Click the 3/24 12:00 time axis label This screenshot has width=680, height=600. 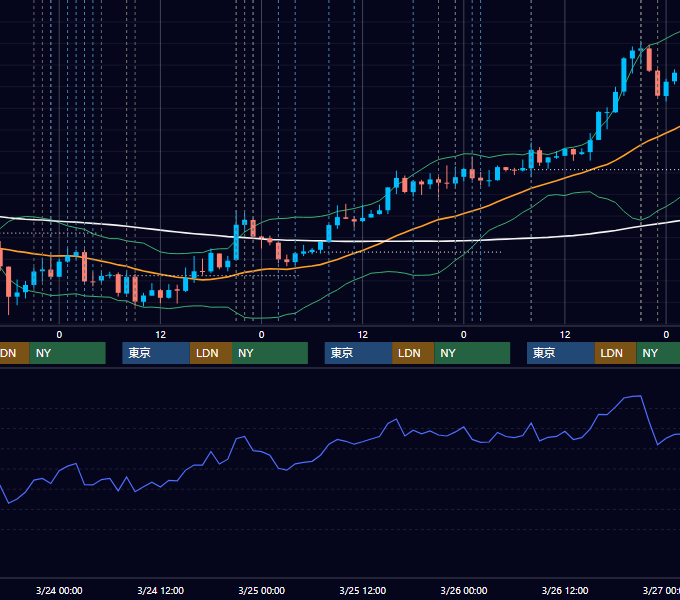pyautogui.click(x=160, y=590)
